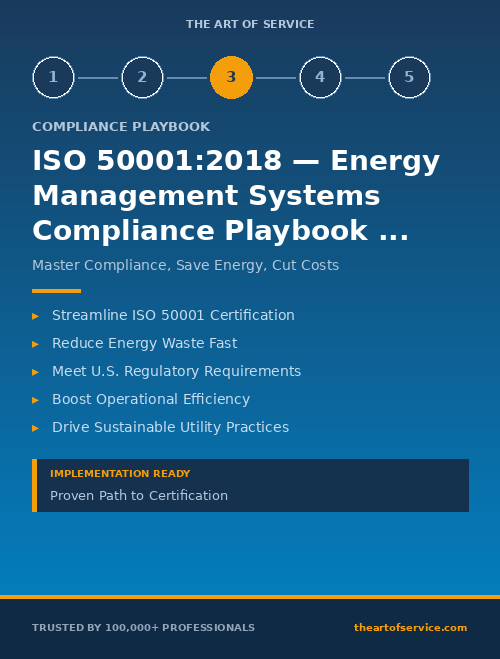Click 'Master Compliance, Save Energy, Cut Costs' subtitle
The height and width of the screenshot is (659, 500).
[x=185, y=265]
